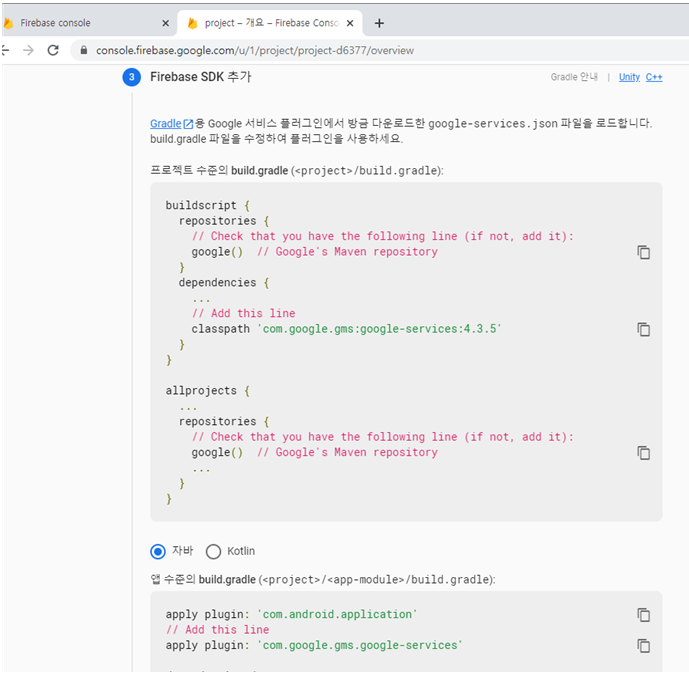The width and height of the screenshot is (689, 678).
Task: Close the 'Firebase console' tab
Action: [165, 23]
